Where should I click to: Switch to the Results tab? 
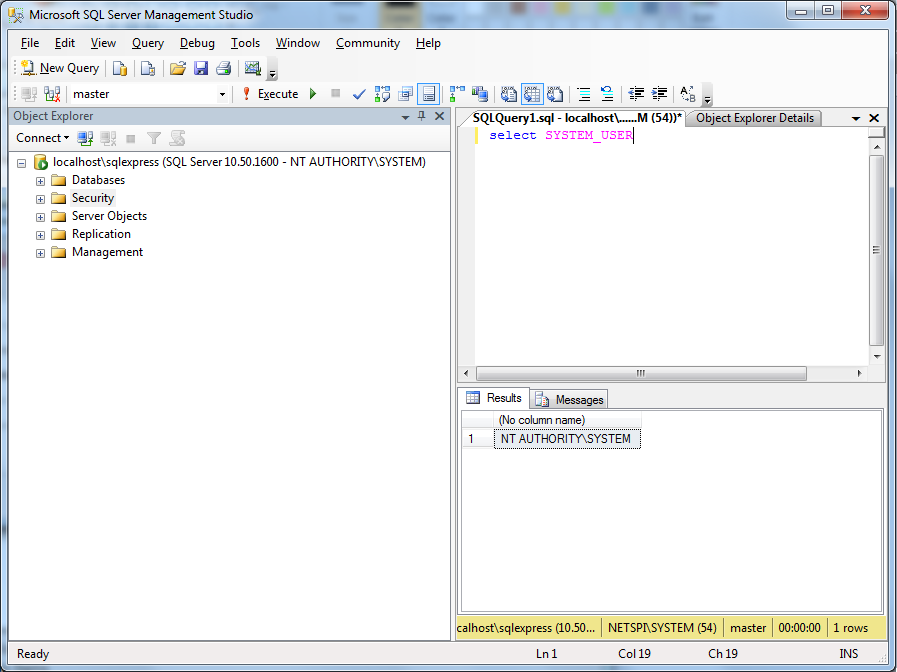[x=494, y=398]
